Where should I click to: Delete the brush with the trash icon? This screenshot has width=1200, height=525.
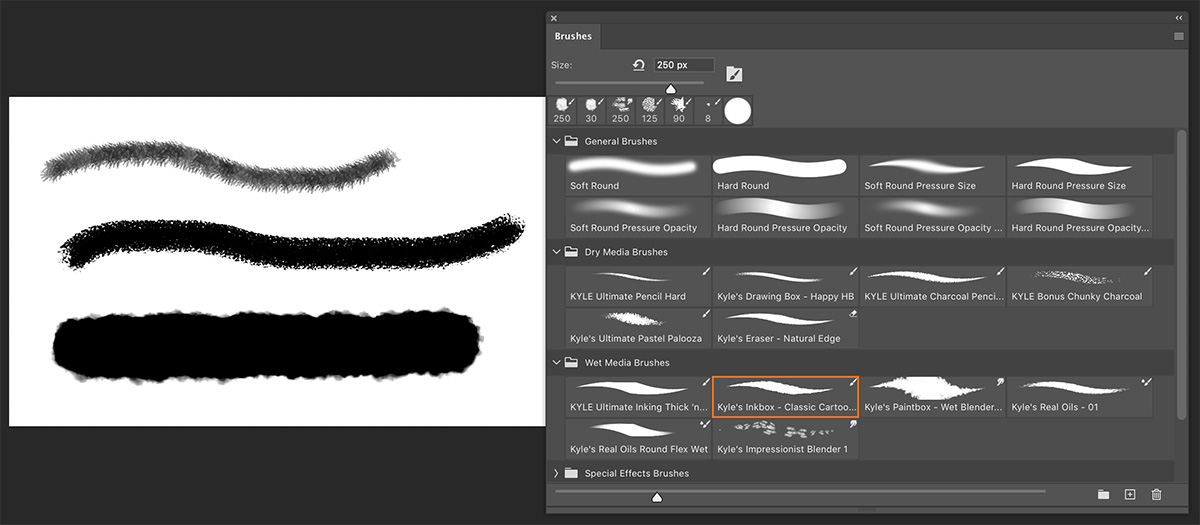[x=1157, y=494]
